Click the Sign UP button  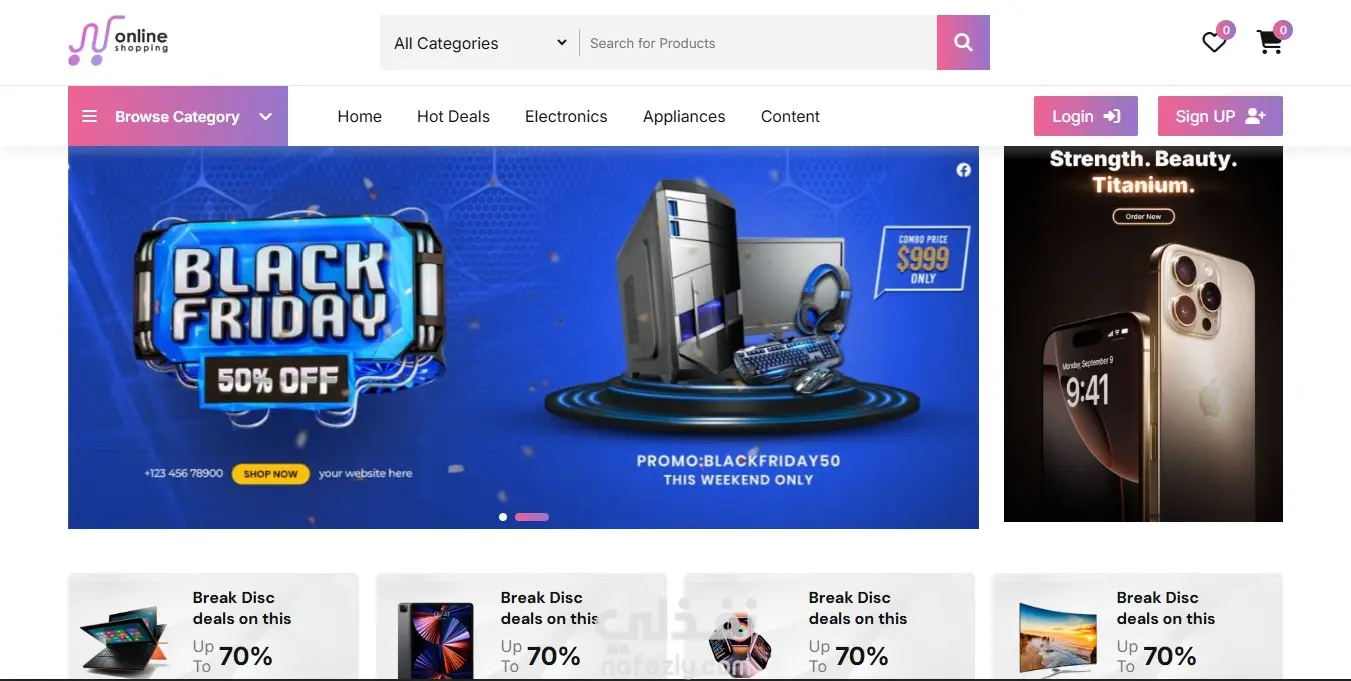(x=1220, y=116)
